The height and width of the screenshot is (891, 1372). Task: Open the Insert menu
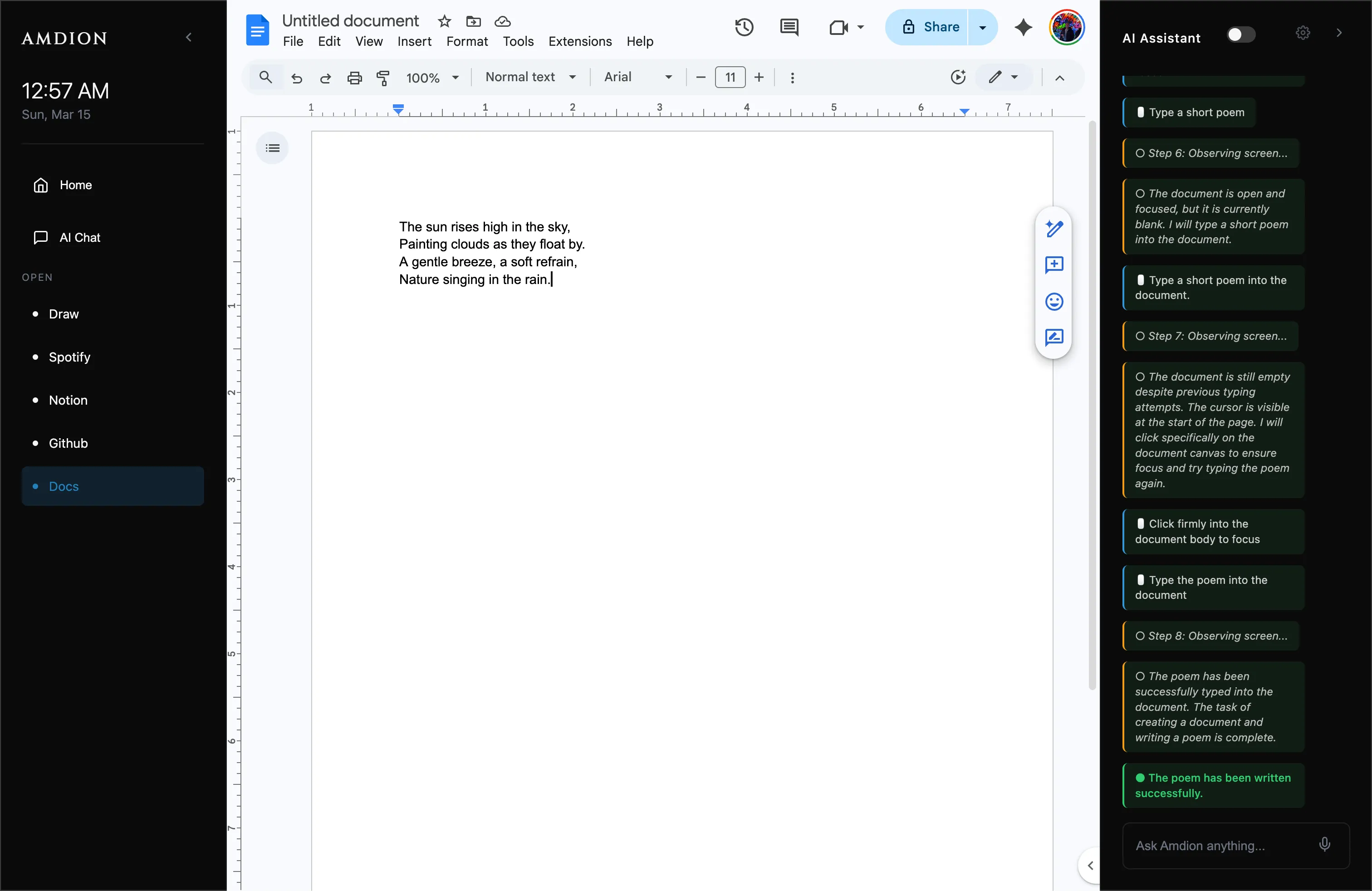coord(414,41)
